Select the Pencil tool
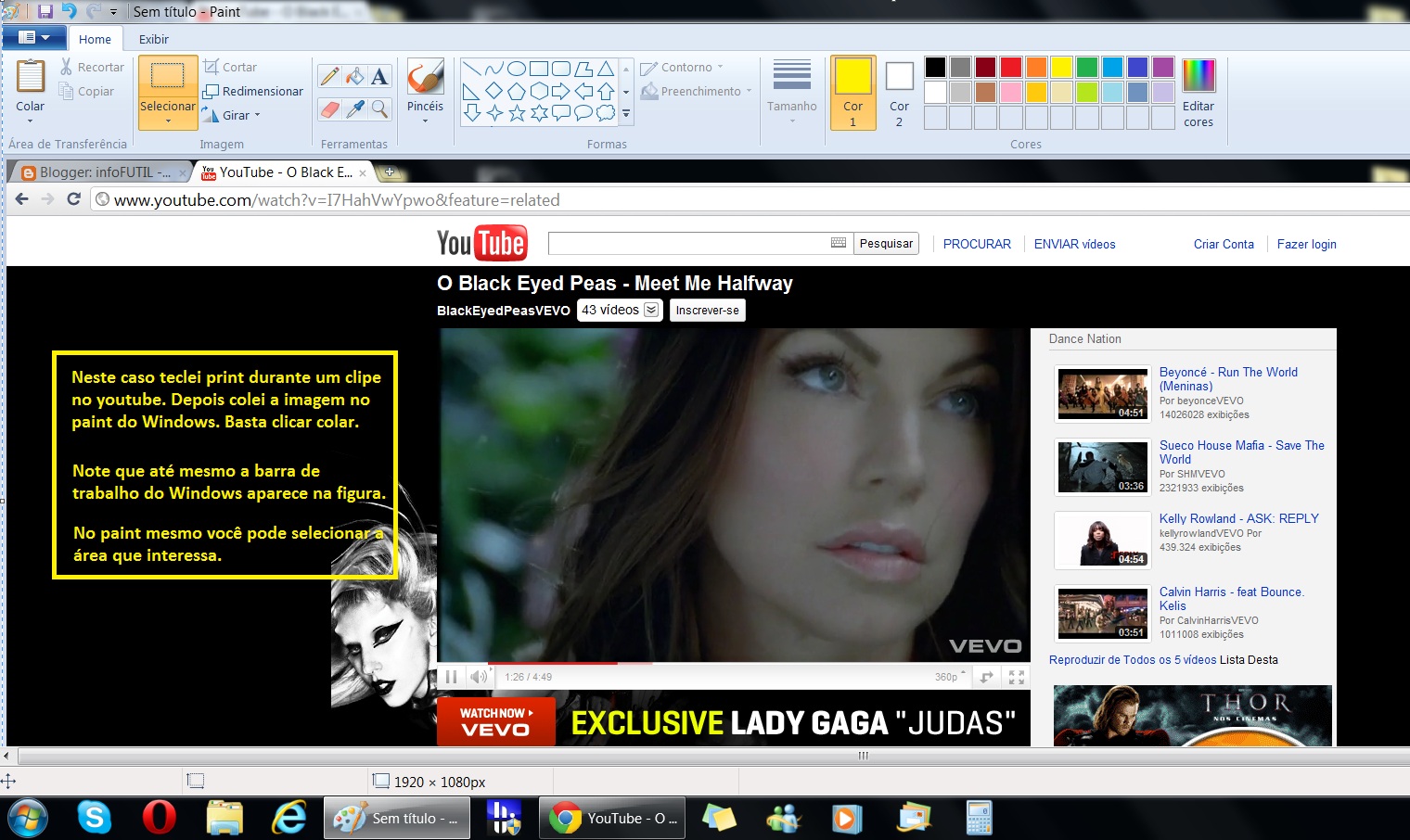This screenshot has width=1410, height=840. point(329,77)
